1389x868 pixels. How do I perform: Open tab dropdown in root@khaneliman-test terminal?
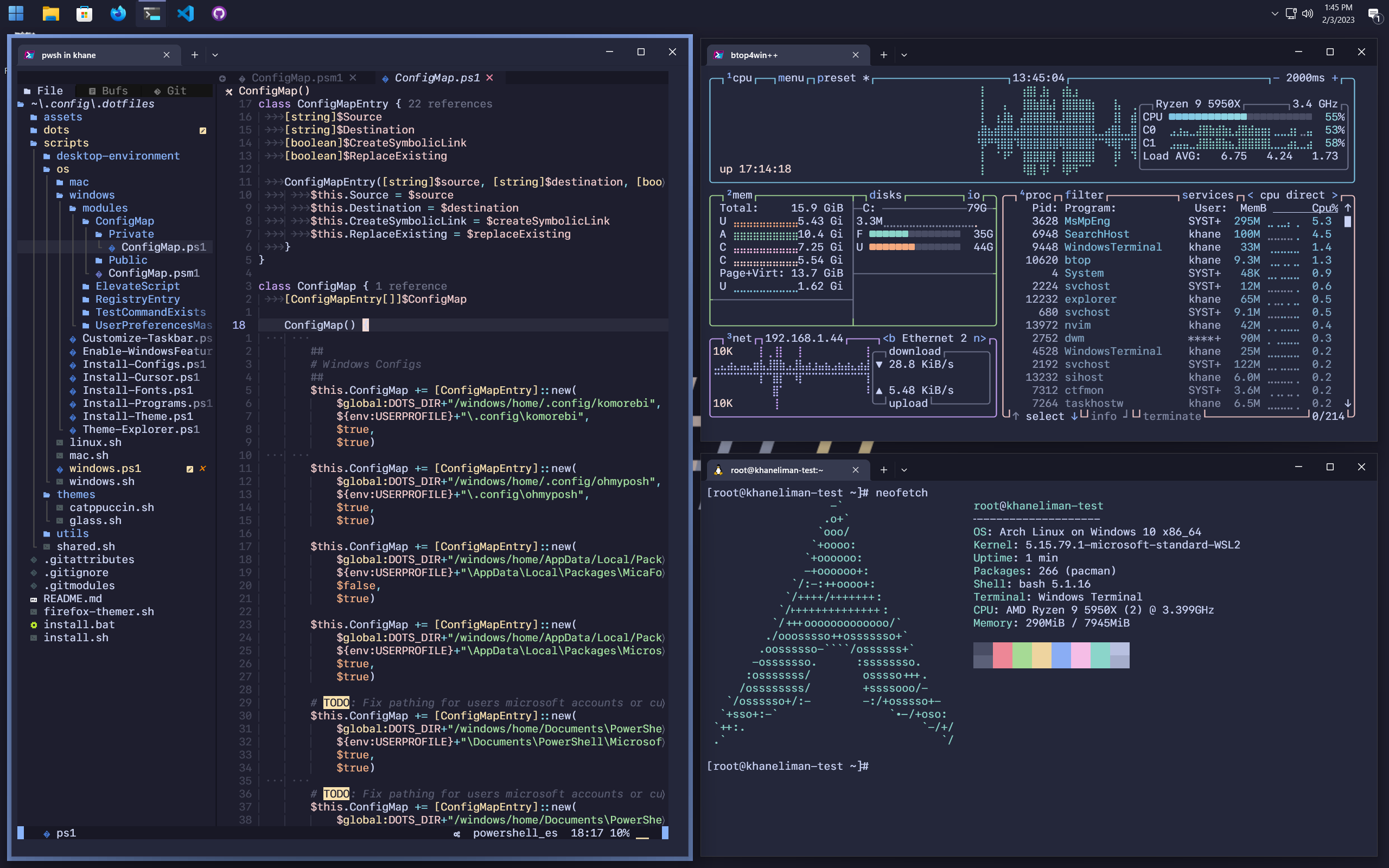coord(904,470)
